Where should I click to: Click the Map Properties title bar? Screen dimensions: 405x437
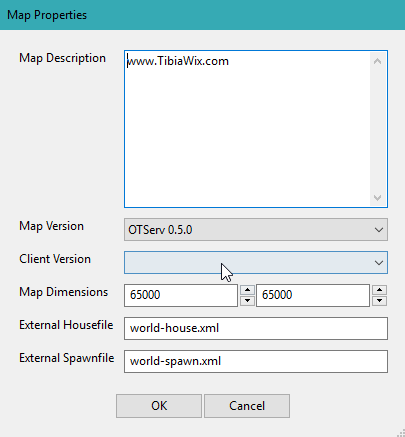(202, 15)
